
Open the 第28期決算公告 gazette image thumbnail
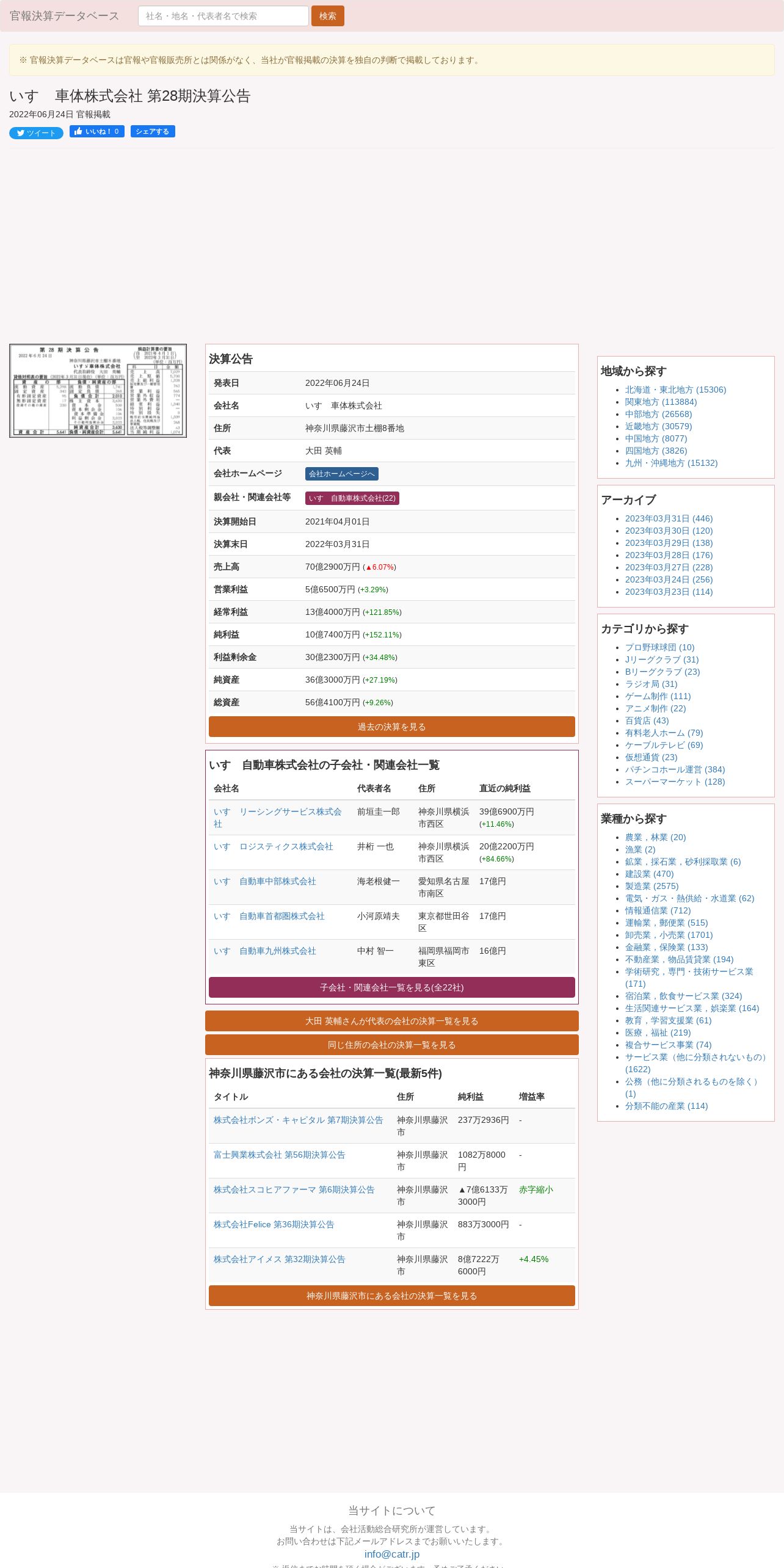(x=98, y=391)
